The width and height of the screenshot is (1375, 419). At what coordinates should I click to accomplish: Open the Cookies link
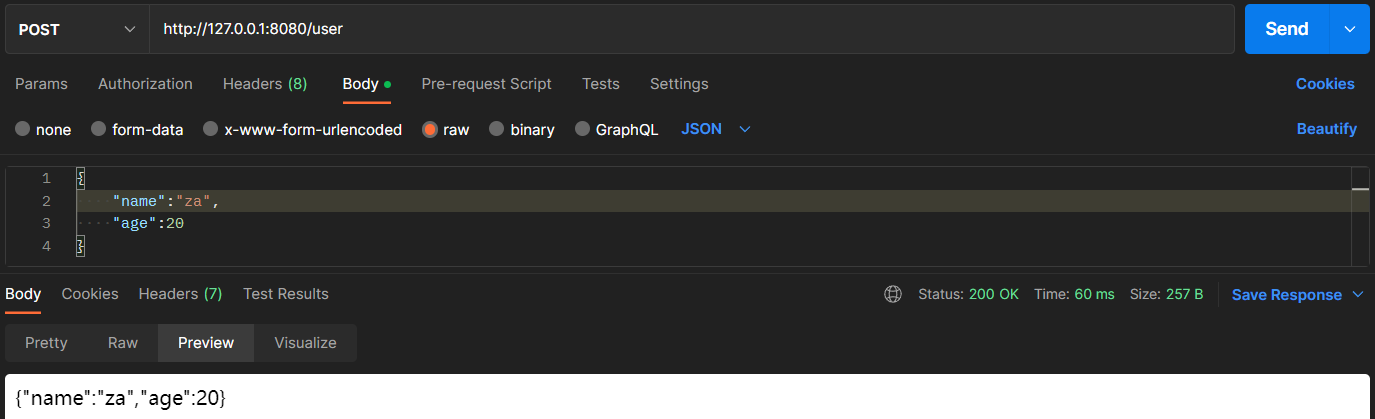point(1325,84)
